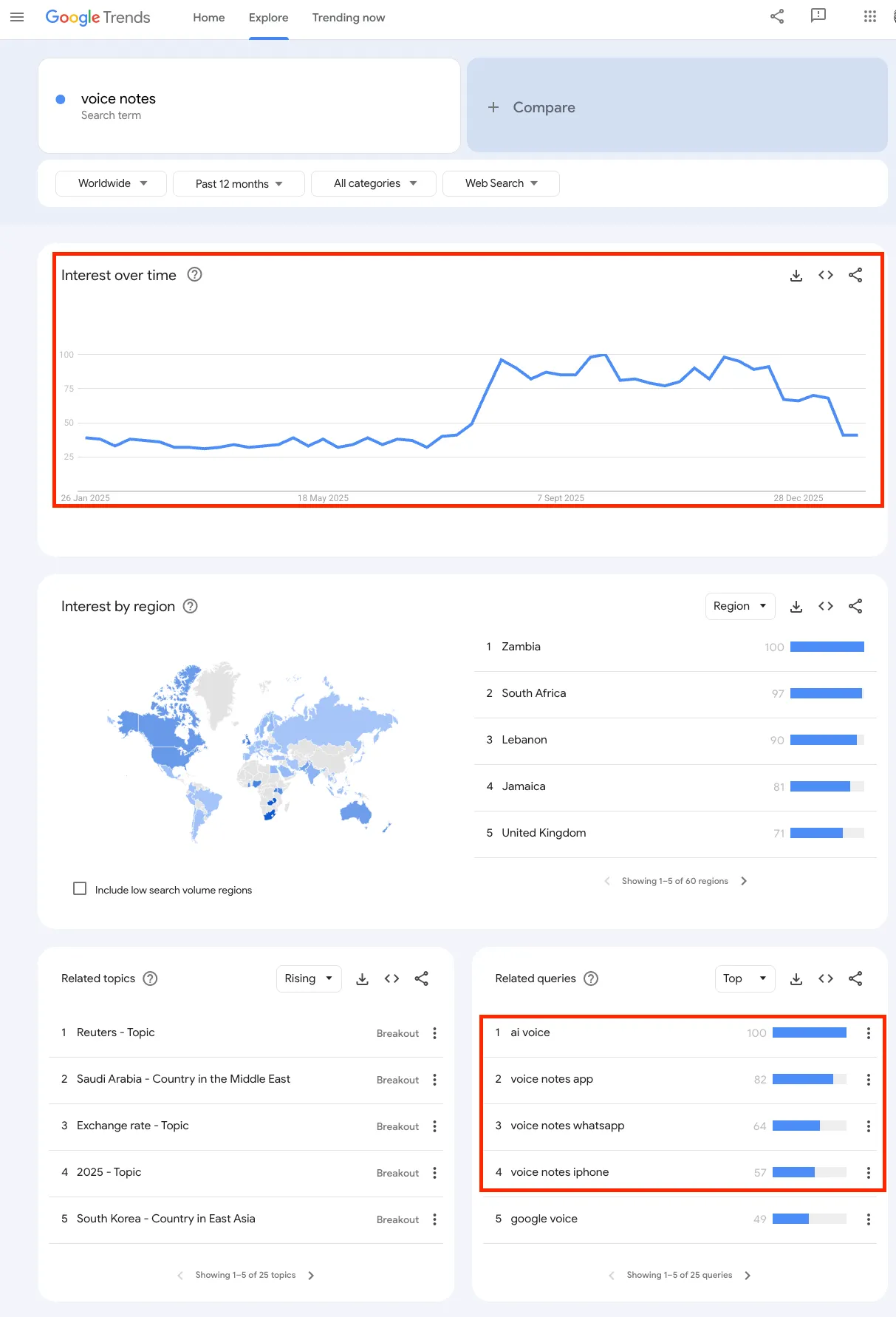Go to next page of regions

(744, 881)
